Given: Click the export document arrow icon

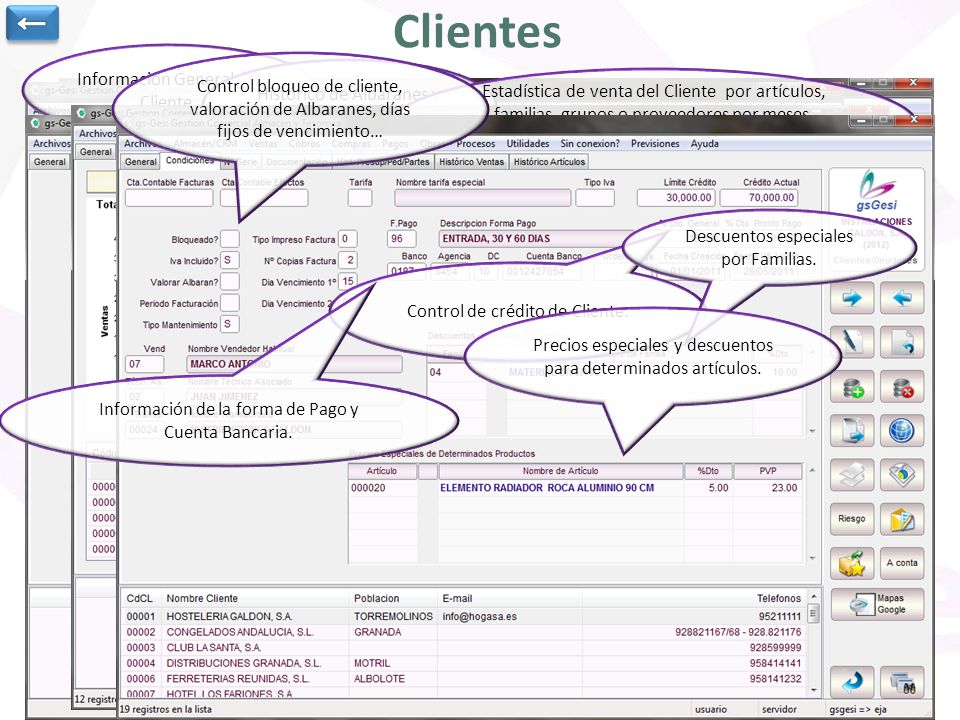Looking at the screenshot, I should (852, 430).
